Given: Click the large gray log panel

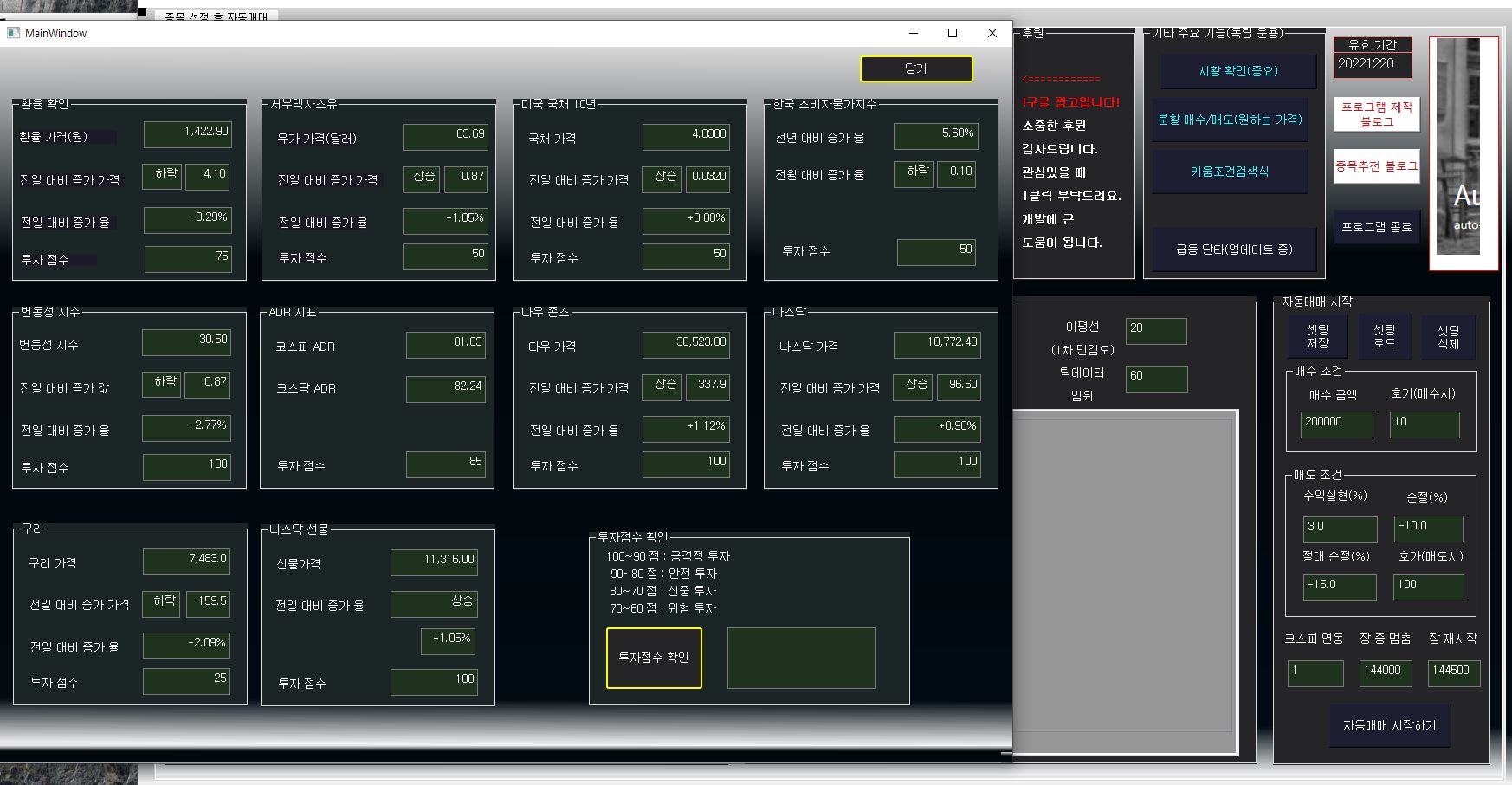Looking at the screenshot, I should (1126, 582).
